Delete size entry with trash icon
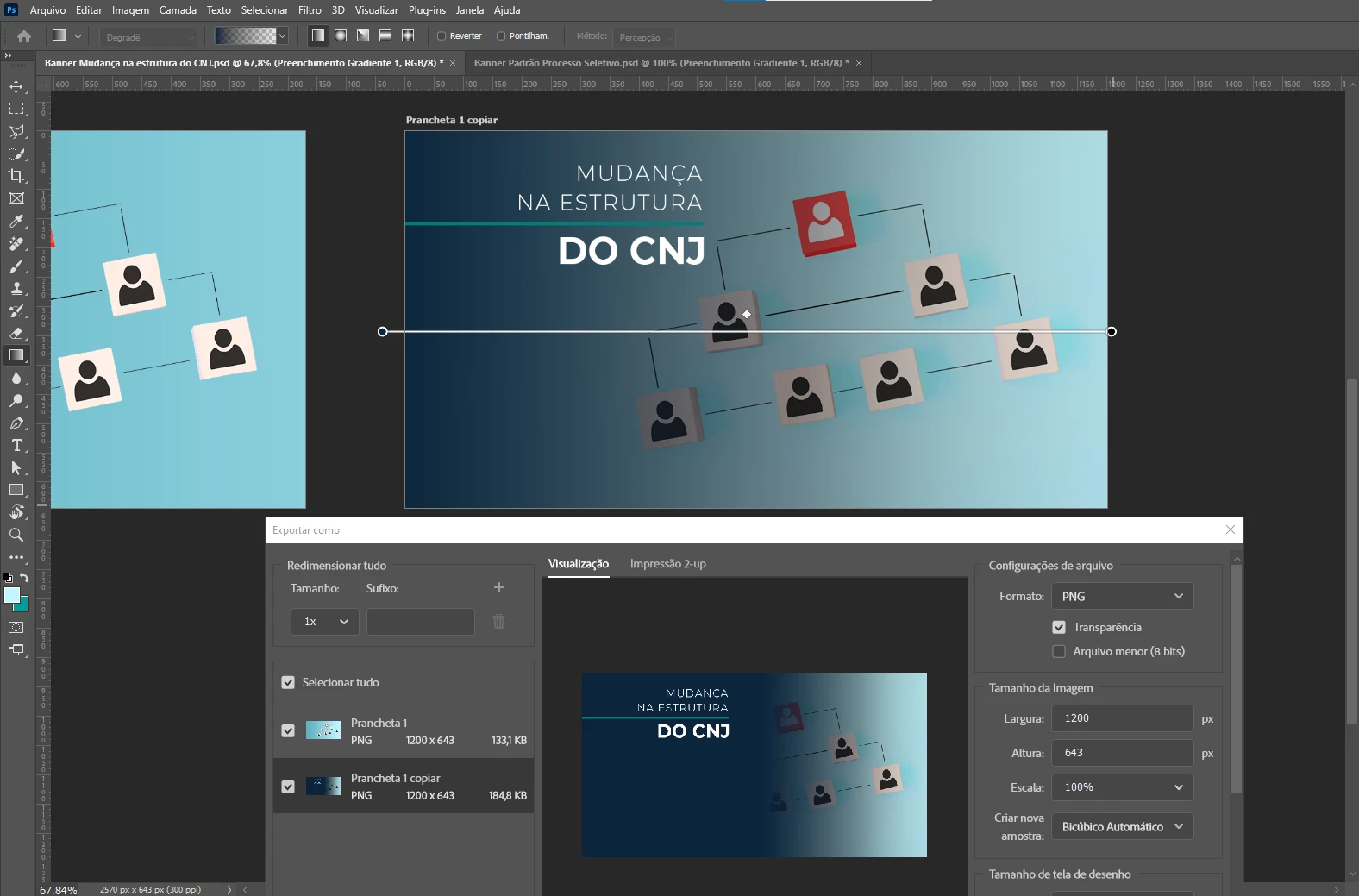Viewport: 1359px width, 896px height. pyautogui.click(x=498, y=621)
